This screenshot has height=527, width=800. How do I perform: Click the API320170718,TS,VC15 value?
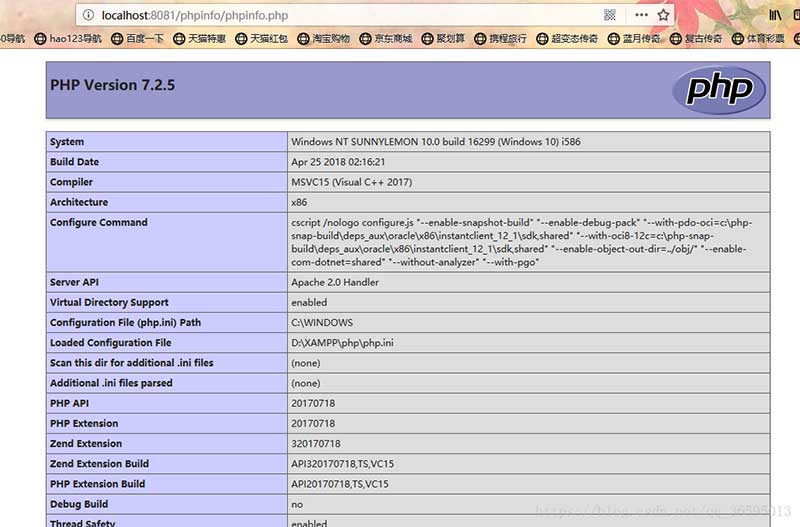pos(342,464)
